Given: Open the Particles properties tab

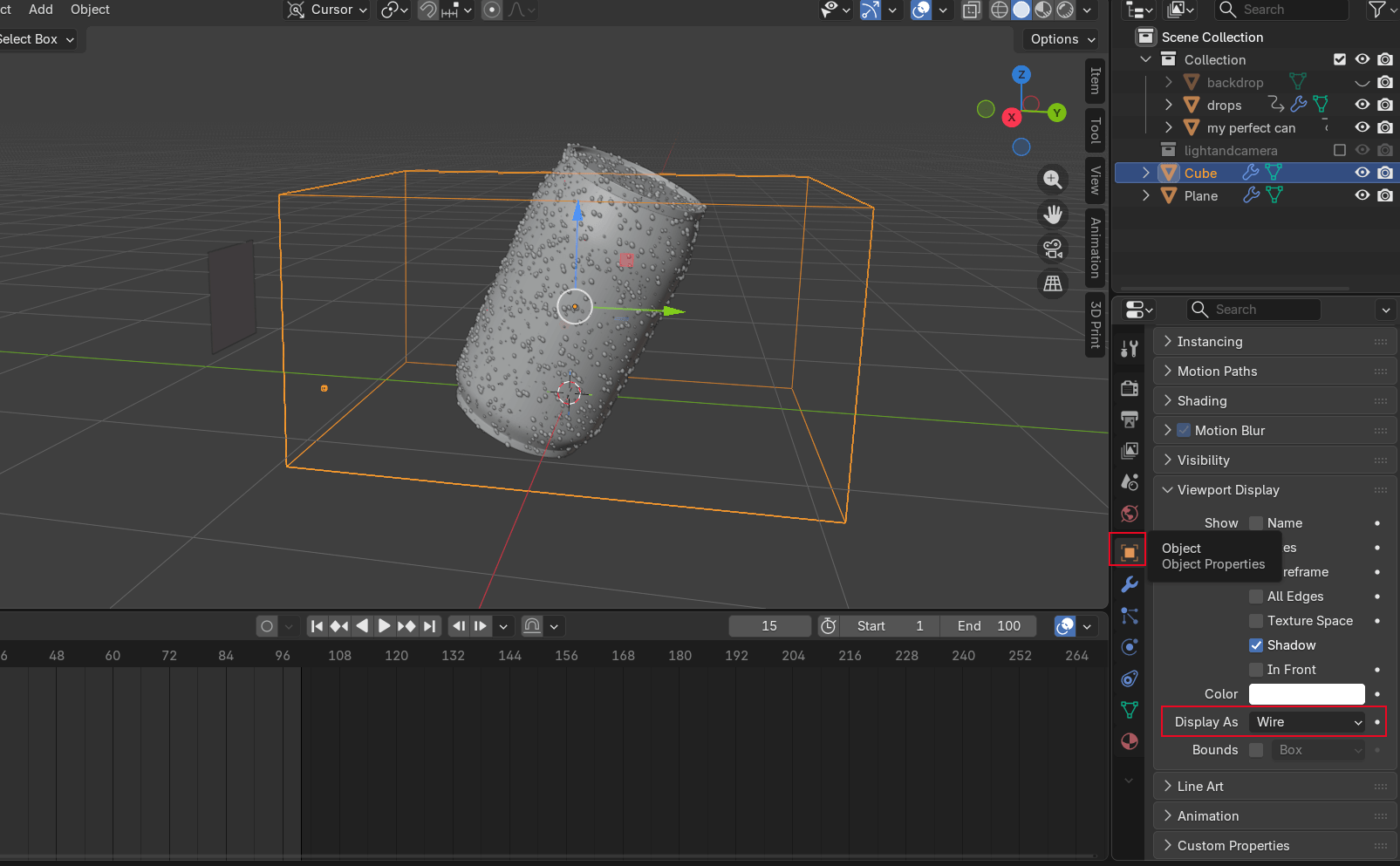Looking at the screenshot, I should point(1130,616).
